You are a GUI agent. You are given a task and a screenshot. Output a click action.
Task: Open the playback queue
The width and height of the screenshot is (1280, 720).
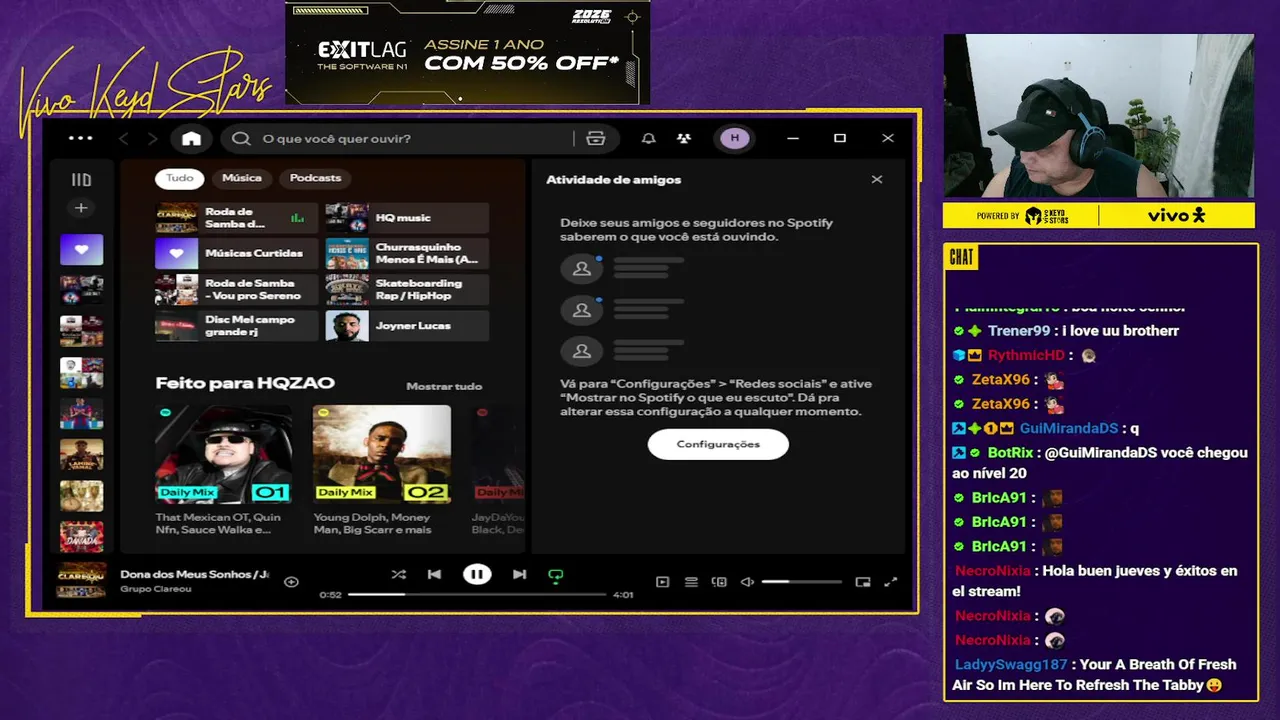coord(691,582)
